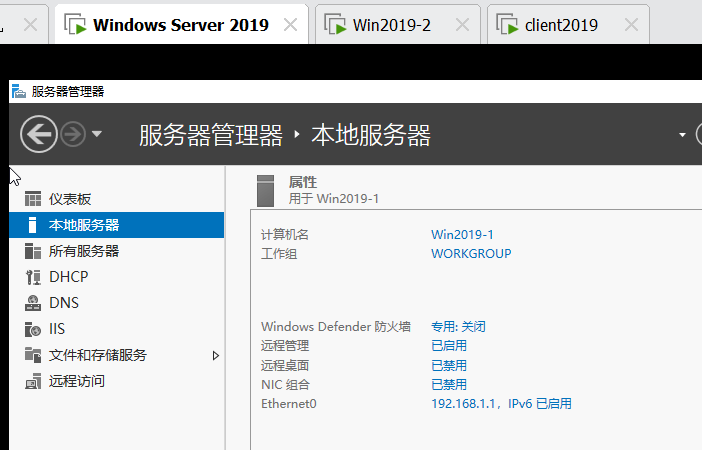Click the WORKGROUP link
The width and height of the screenshot is (702, 450).
pos(471,253)
